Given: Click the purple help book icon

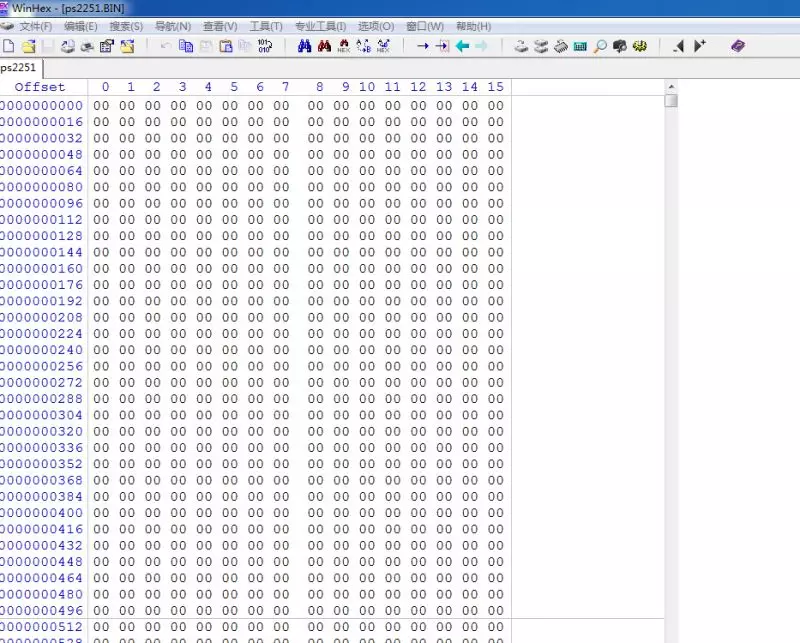Looking at the screenshot, I should coord(738,46).
